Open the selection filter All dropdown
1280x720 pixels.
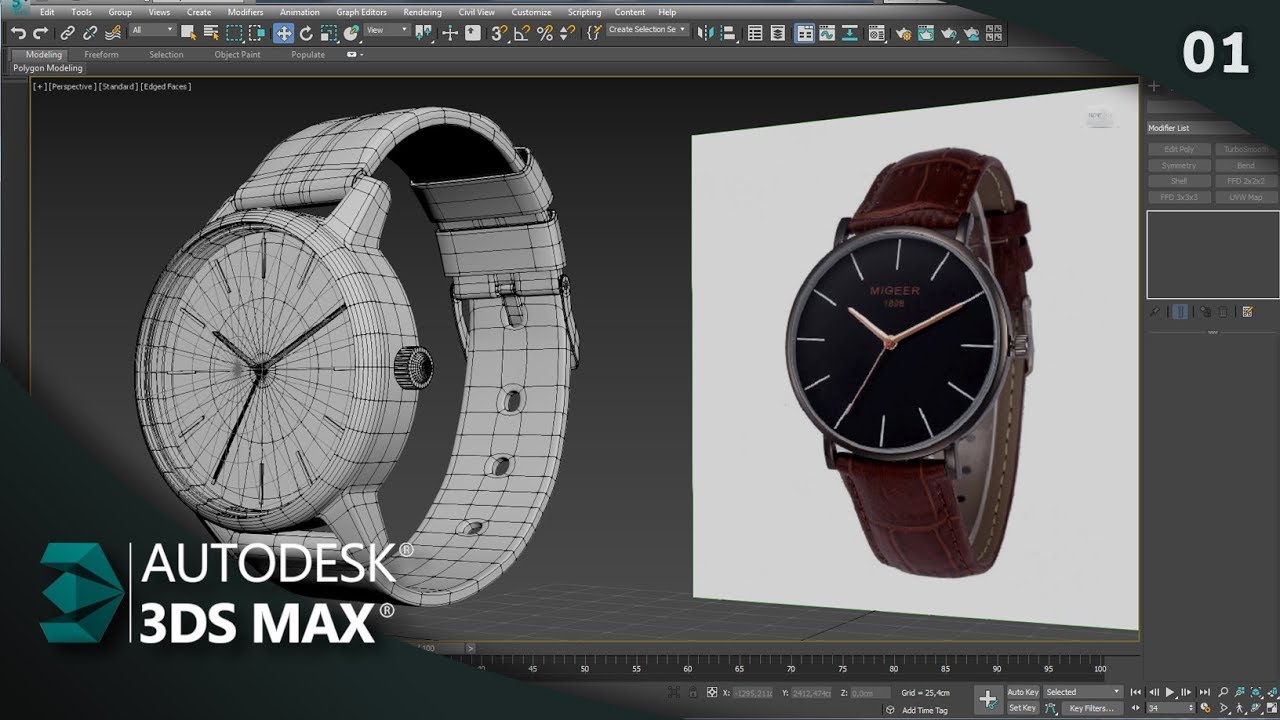tap(152, 30)
